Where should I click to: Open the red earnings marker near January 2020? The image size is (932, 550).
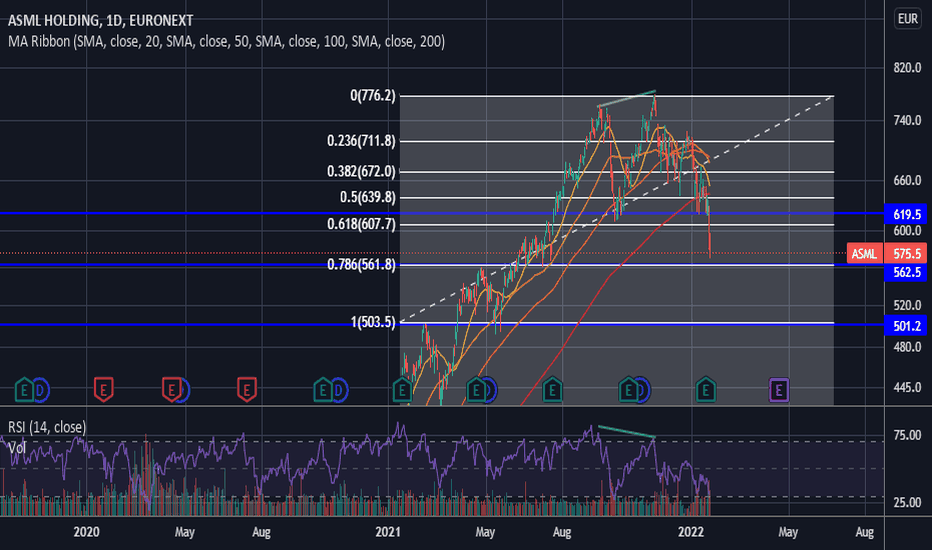[x=103, y=390]
